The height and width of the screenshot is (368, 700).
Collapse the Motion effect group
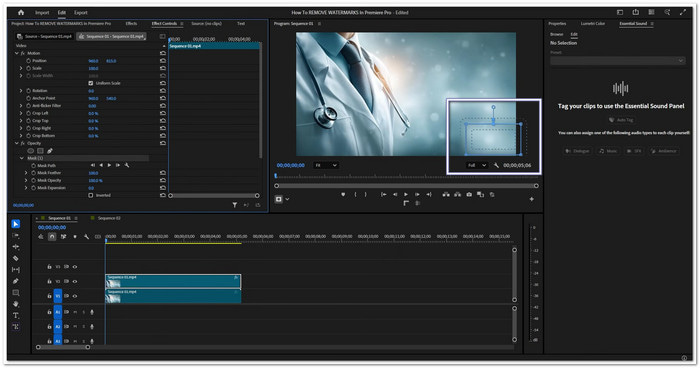17,53
